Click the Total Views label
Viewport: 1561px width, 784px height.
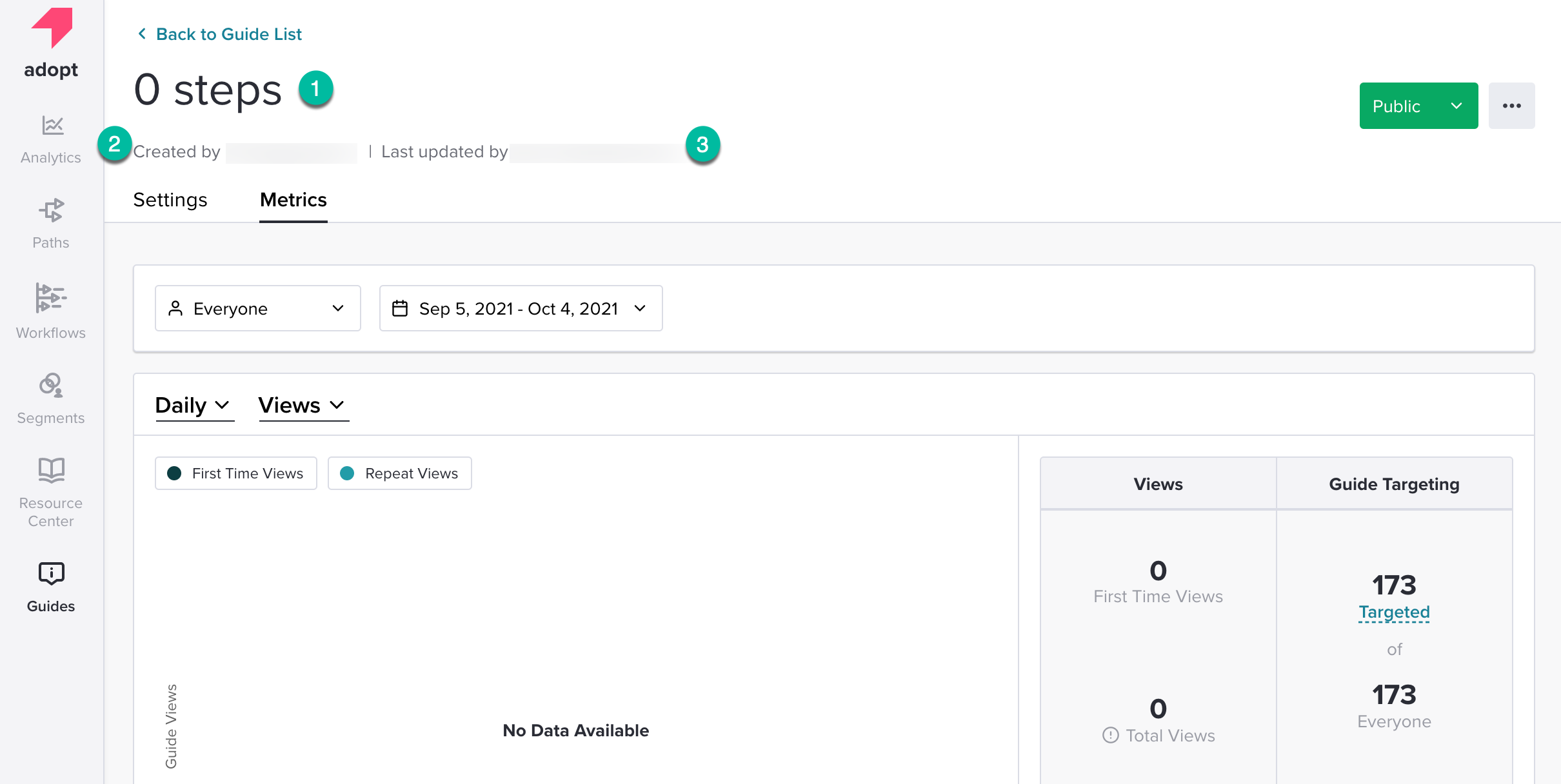pos(1170,735)
